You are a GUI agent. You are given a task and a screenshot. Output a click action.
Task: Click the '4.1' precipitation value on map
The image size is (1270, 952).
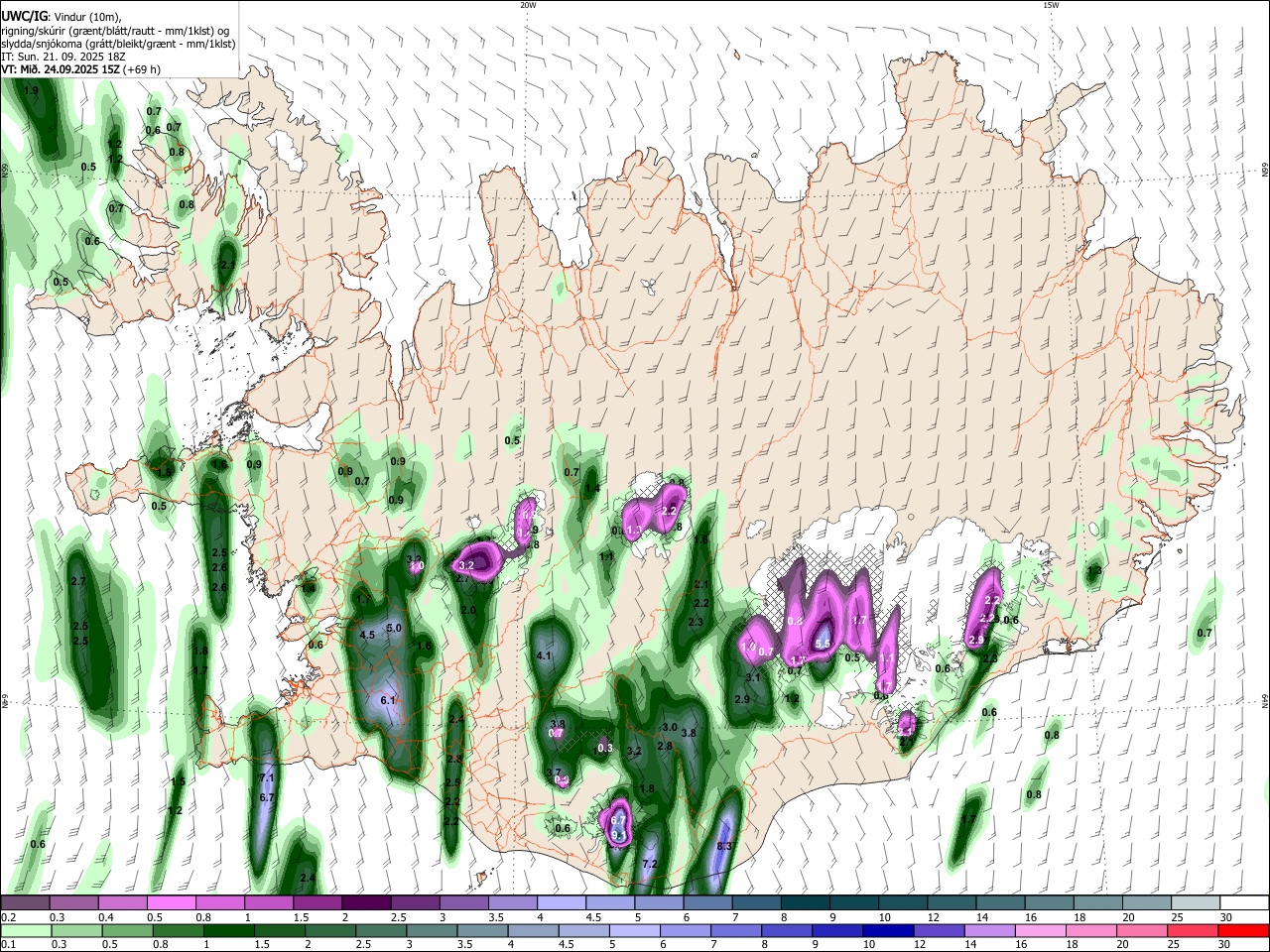point(544,656)
